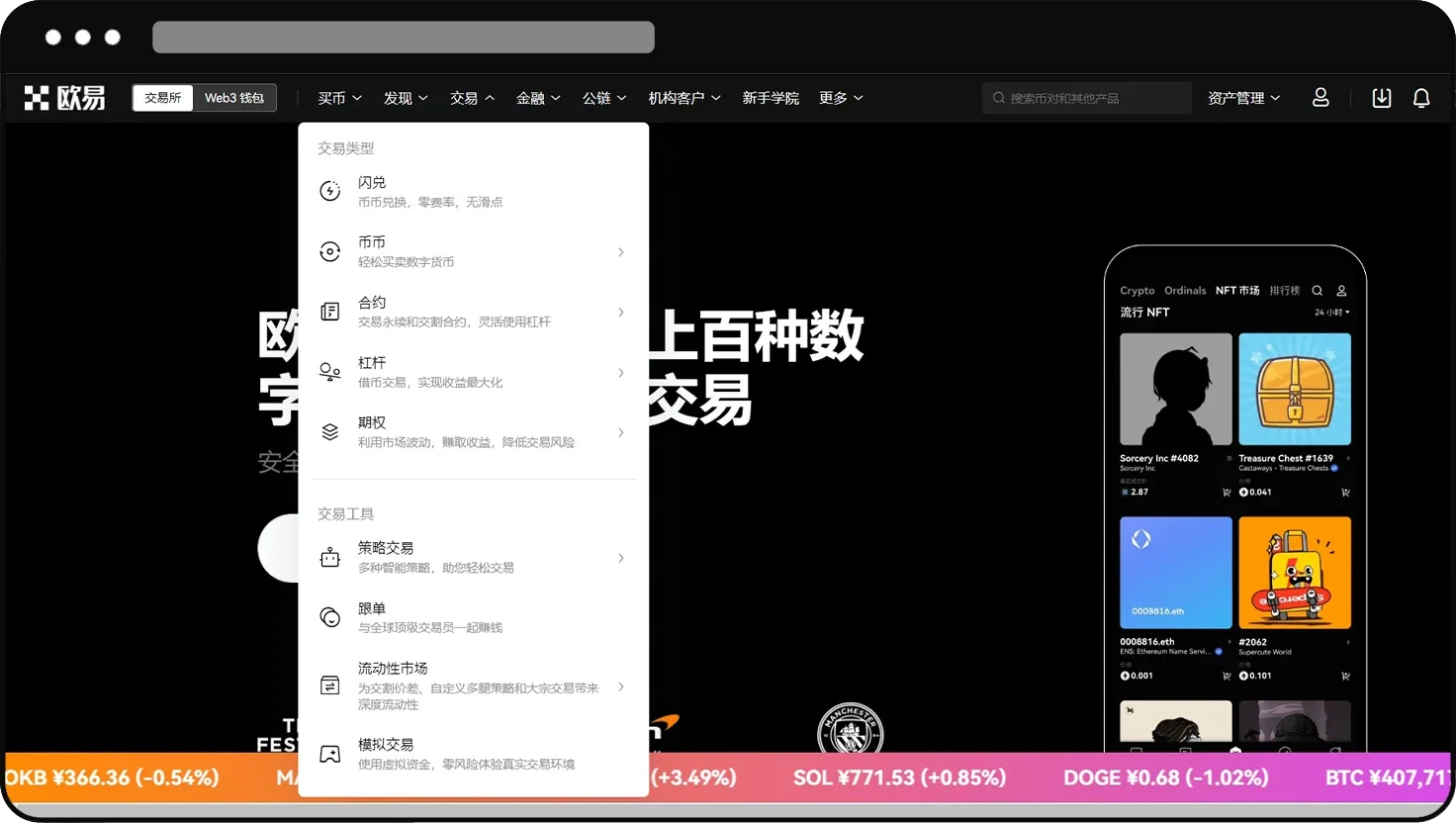Viewport: 1456px width, 823px height.
Task: Click the OKX 欧易 logo
Action: (64, 97)
